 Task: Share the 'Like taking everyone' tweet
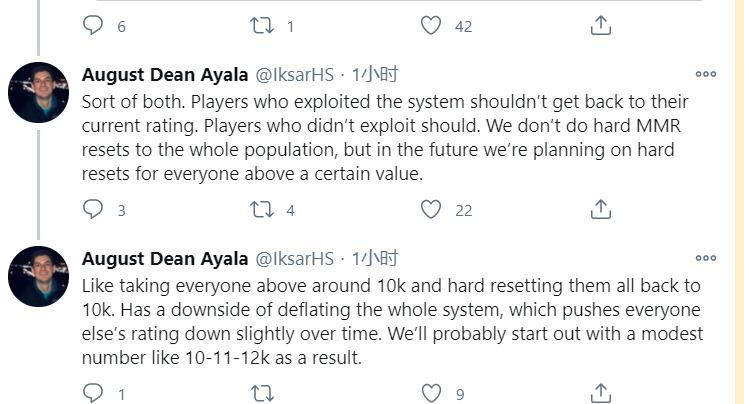click(600, 393)
